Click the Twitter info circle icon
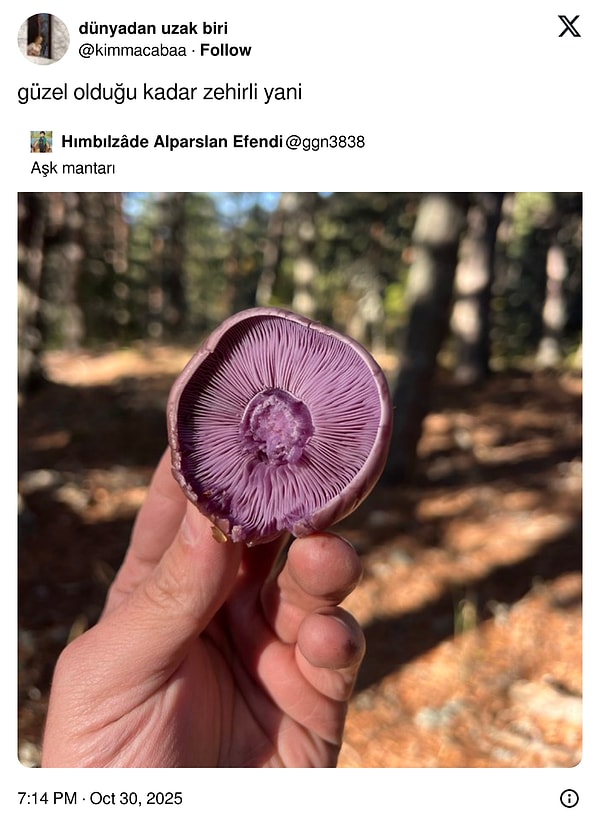The image size is (600, 829). click(x=569, y=798)
